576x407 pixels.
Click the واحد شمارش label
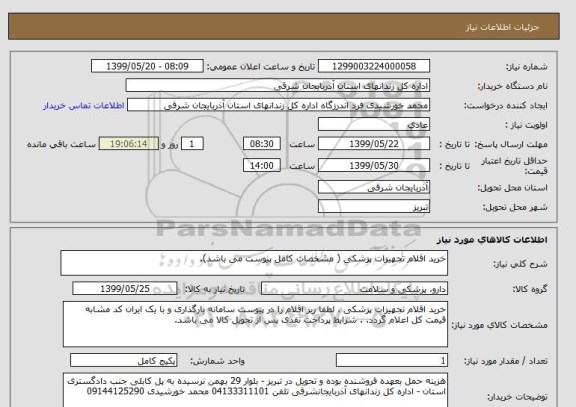(x=217, y=361)
